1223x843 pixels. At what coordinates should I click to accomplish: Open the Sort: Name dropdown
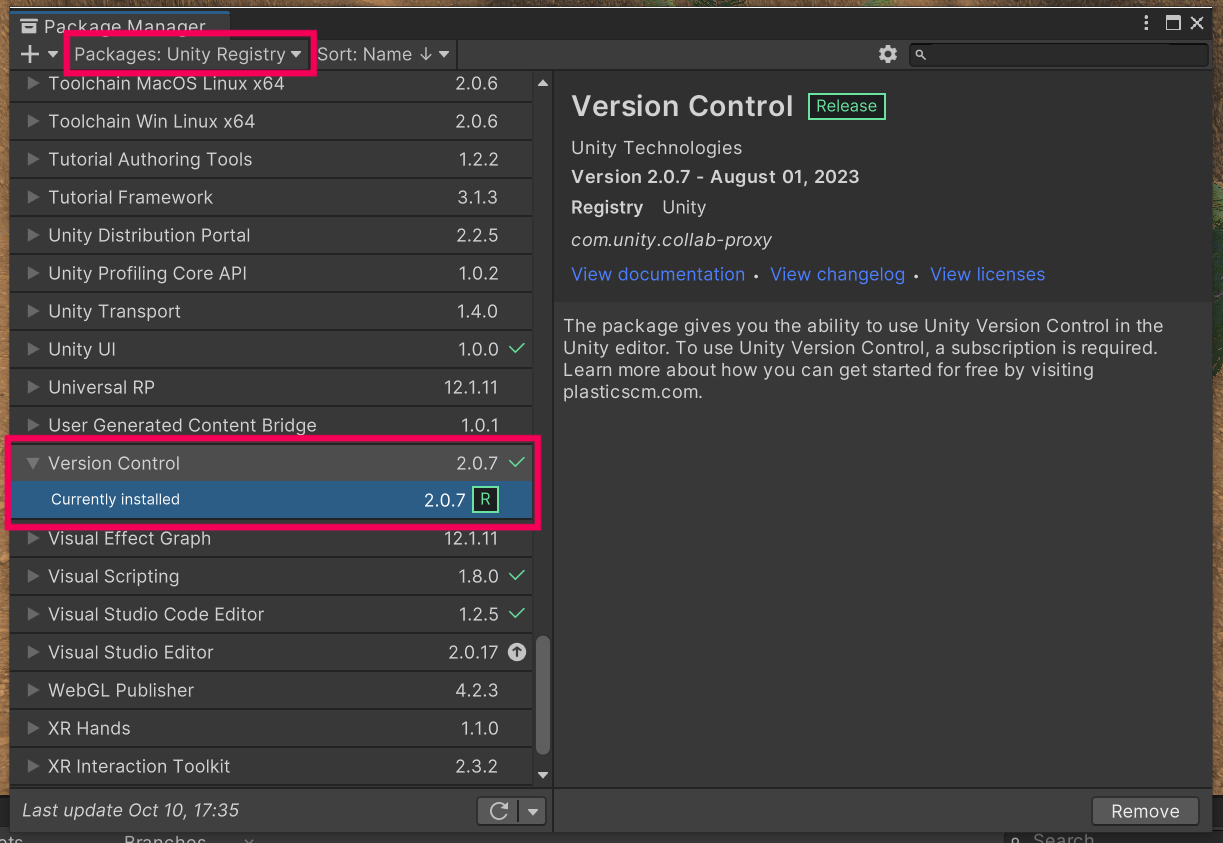tap(383, 54)
